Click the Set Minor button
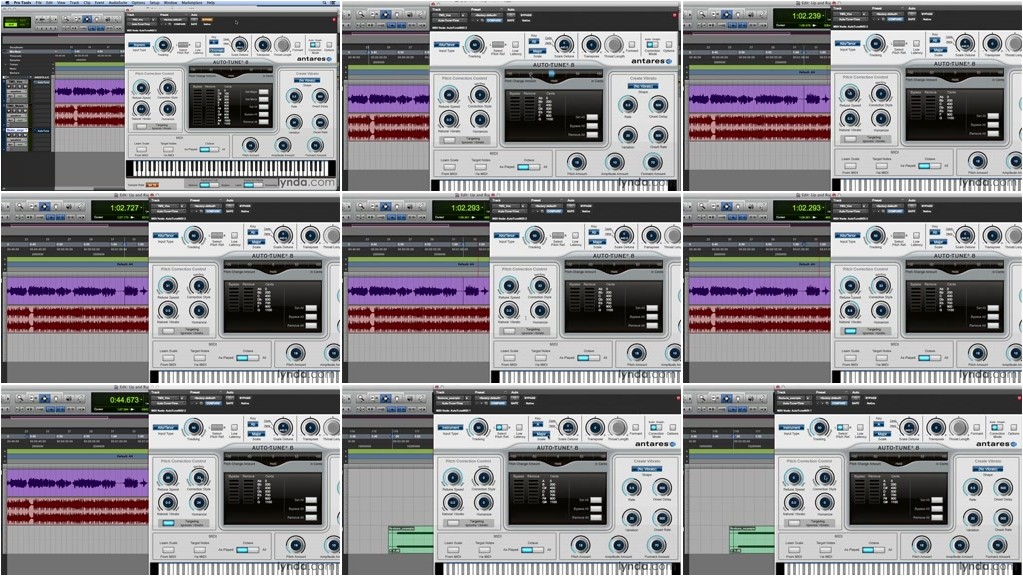The width and height of the screenshot is (1023, 576). coord(264,99)
